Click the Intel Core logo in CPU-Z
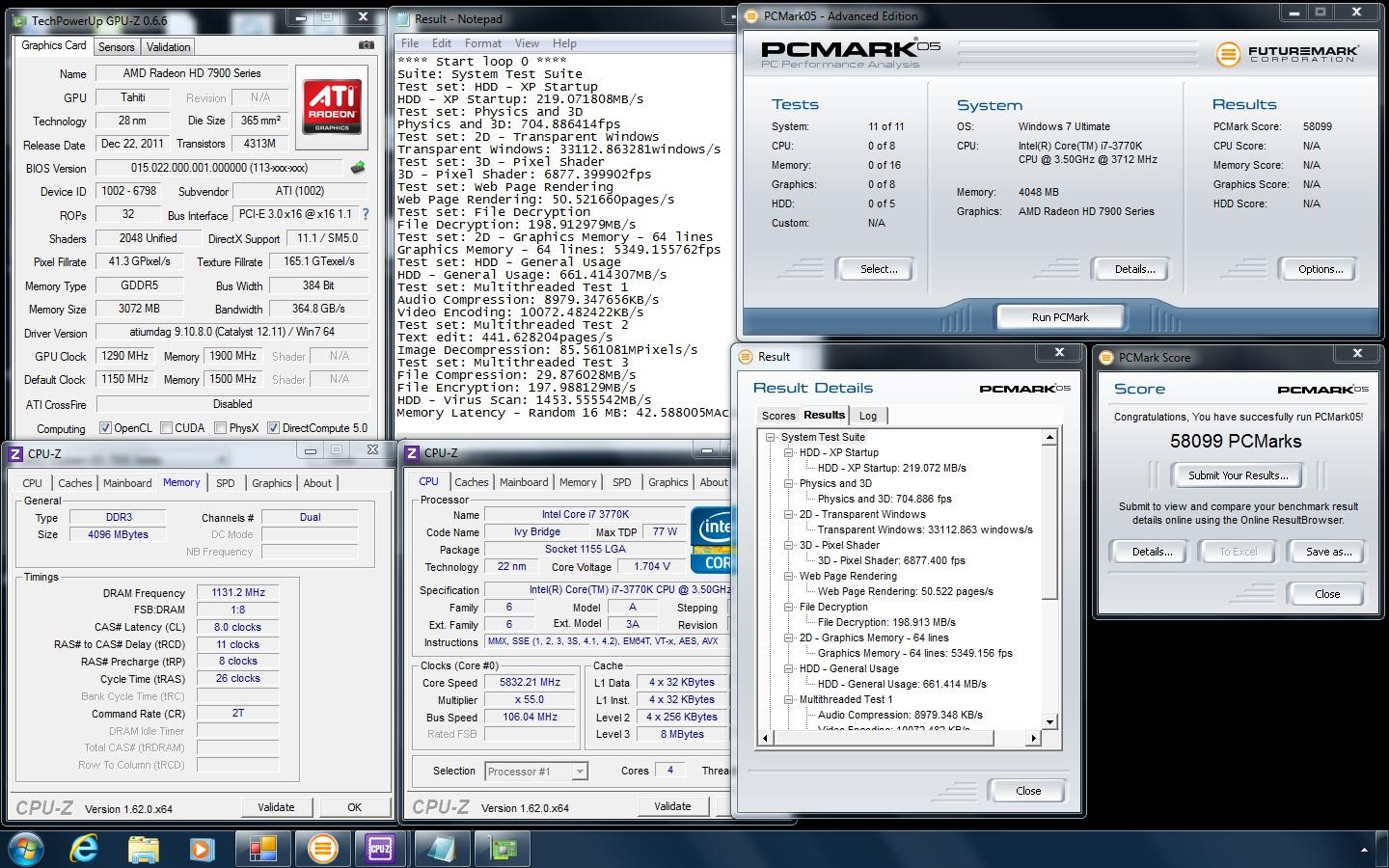1389x868 pixels. click(711, 541)
